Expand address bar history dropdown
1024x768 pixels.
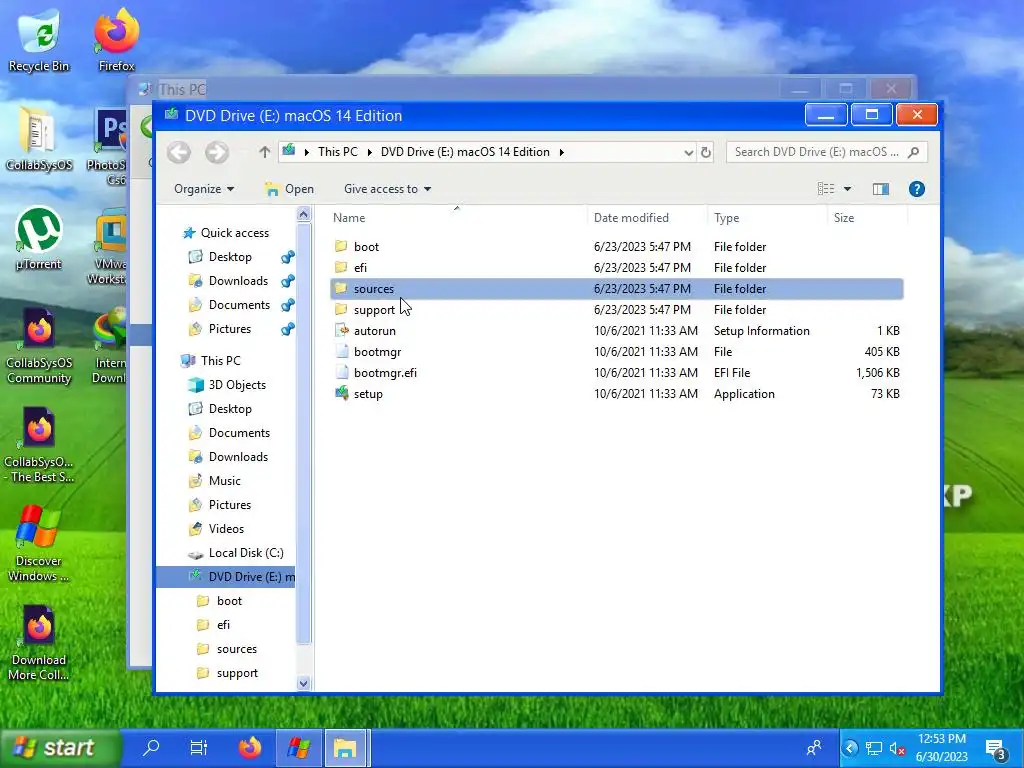click(x=688, y=152)
